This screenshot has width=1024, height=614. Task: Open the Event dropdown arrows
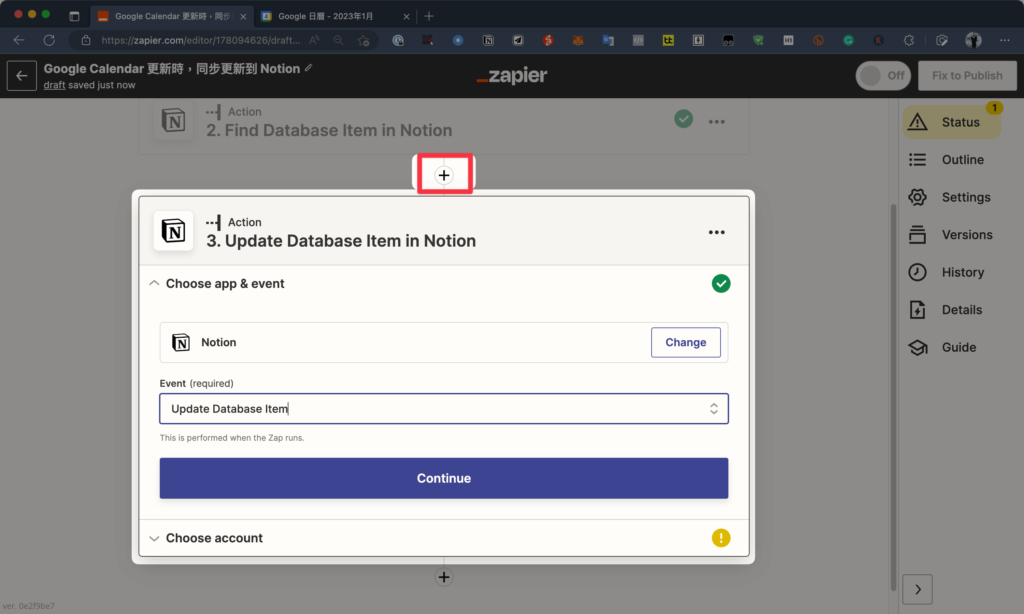click(714, 409)
